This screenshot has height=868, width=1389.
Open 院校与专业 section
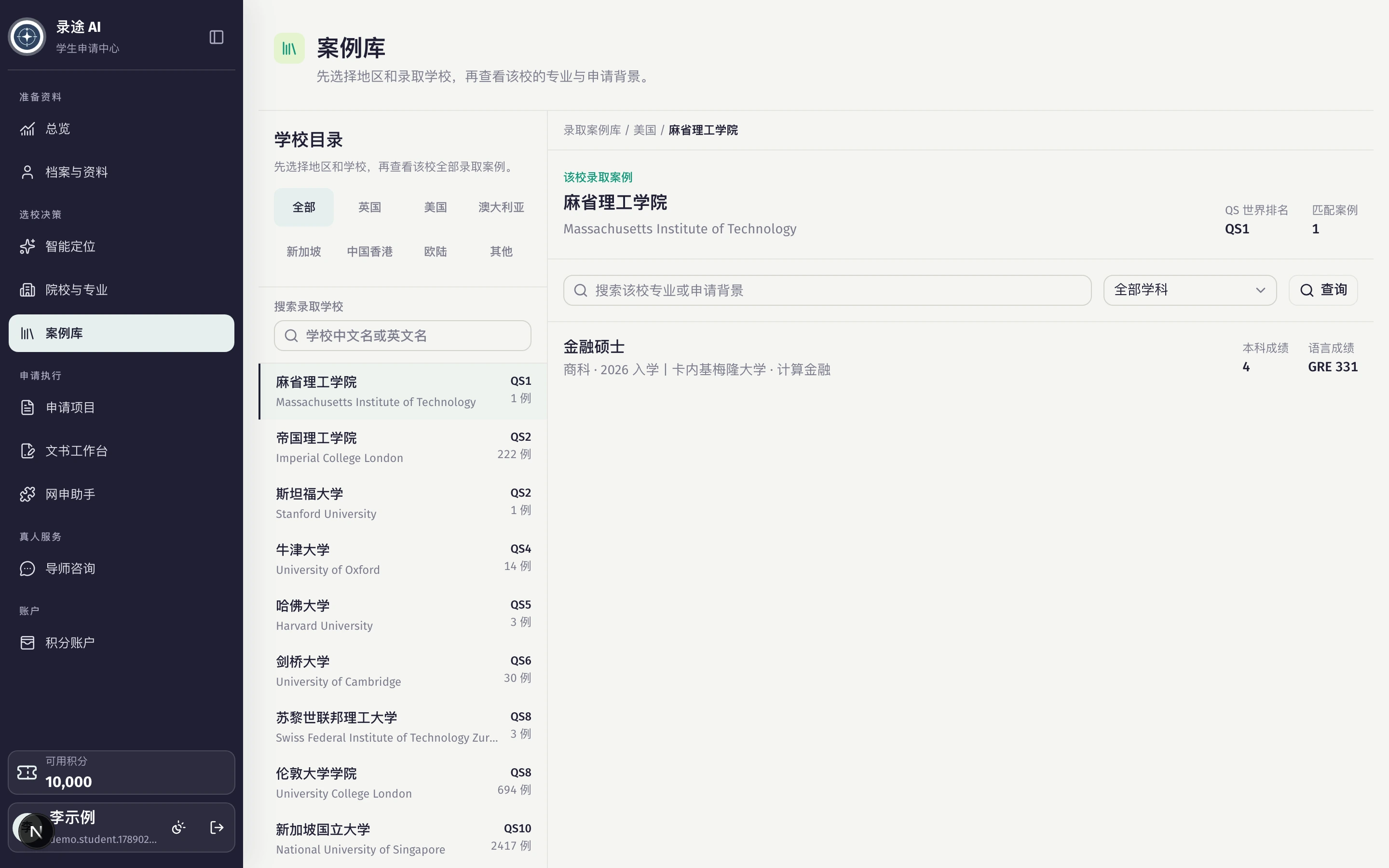point(121,290)
